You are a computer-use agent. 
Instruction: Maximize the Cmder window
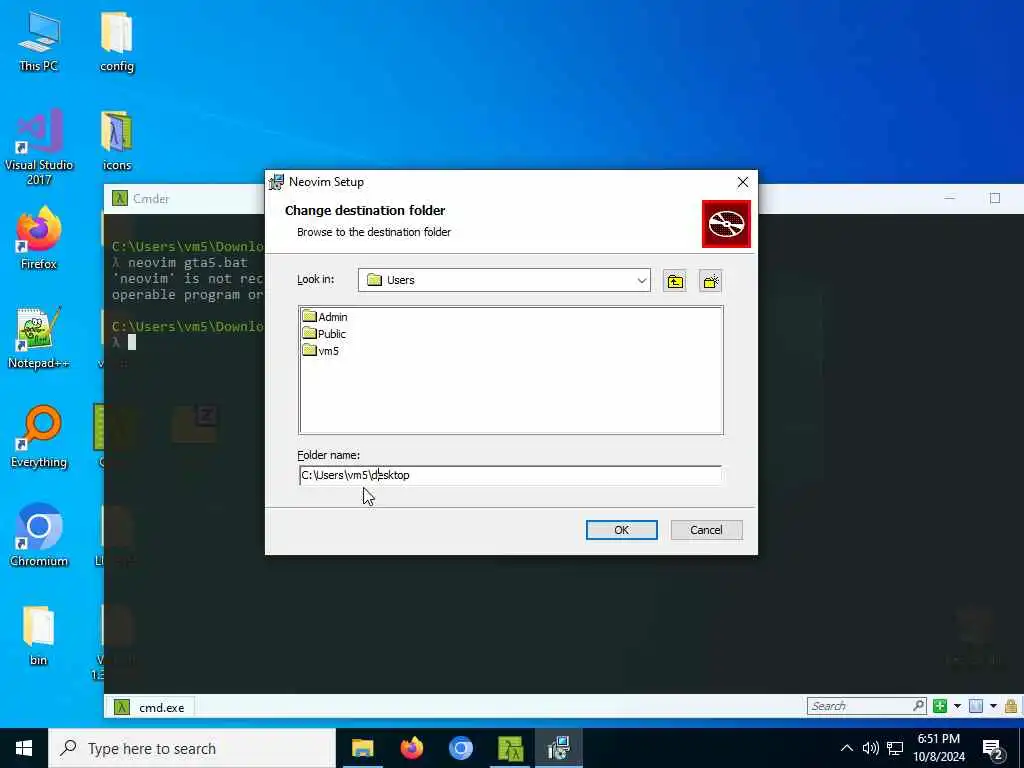(x=995, y=199)
